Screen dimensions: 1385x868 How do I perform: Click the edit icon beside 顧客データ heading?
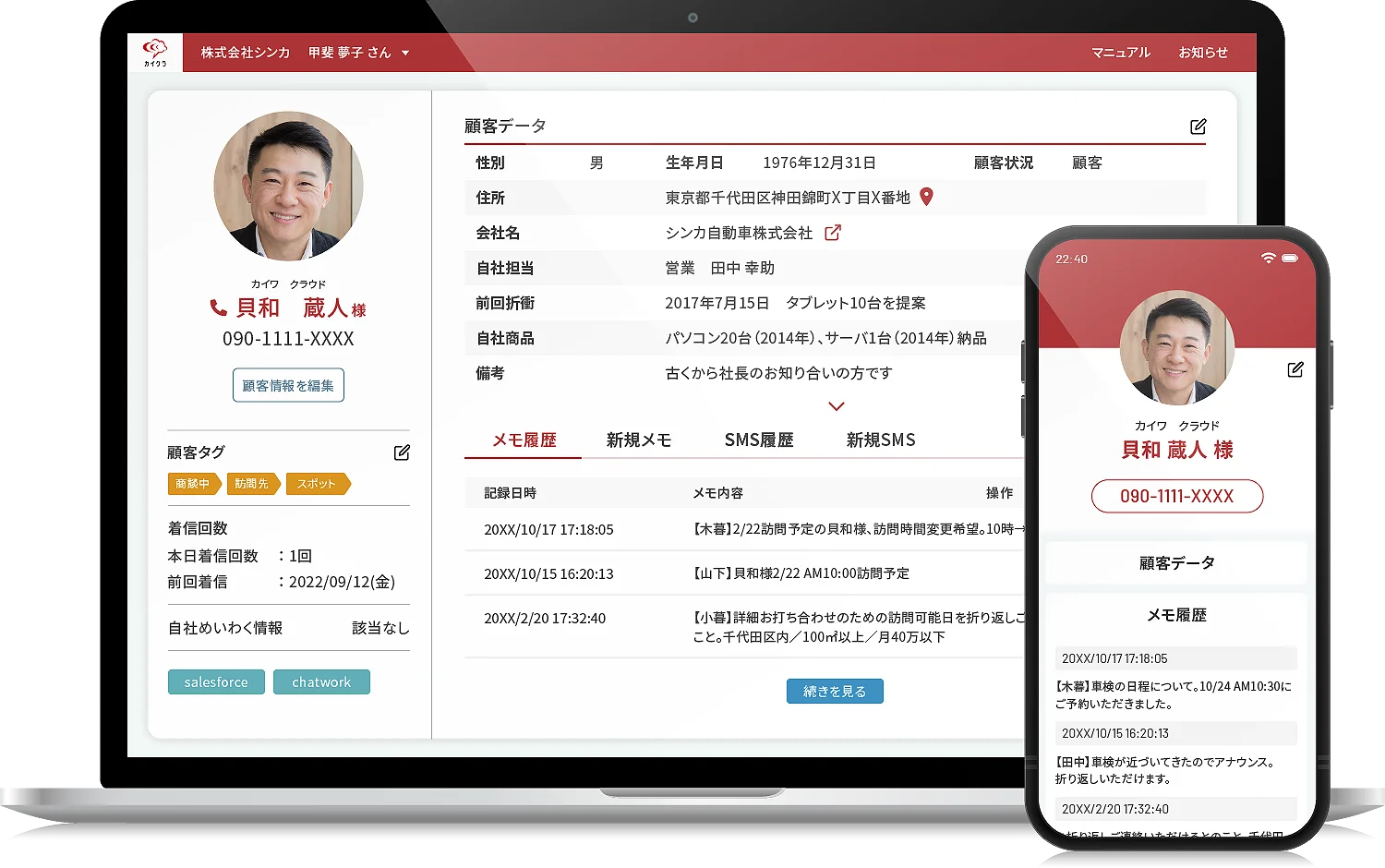coord(1198,127)
